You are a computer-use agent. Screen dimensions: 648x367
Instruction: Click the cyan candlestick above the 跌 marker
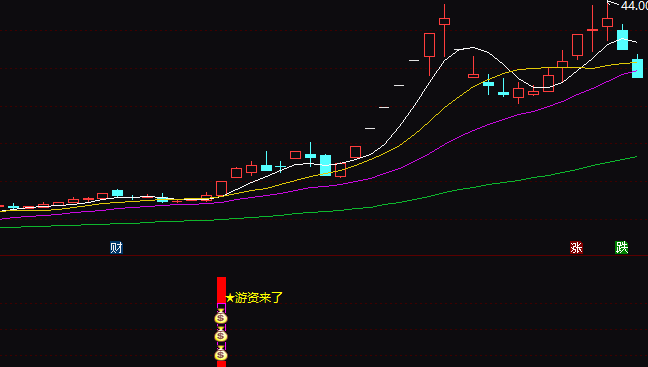(x=622, y=38)
